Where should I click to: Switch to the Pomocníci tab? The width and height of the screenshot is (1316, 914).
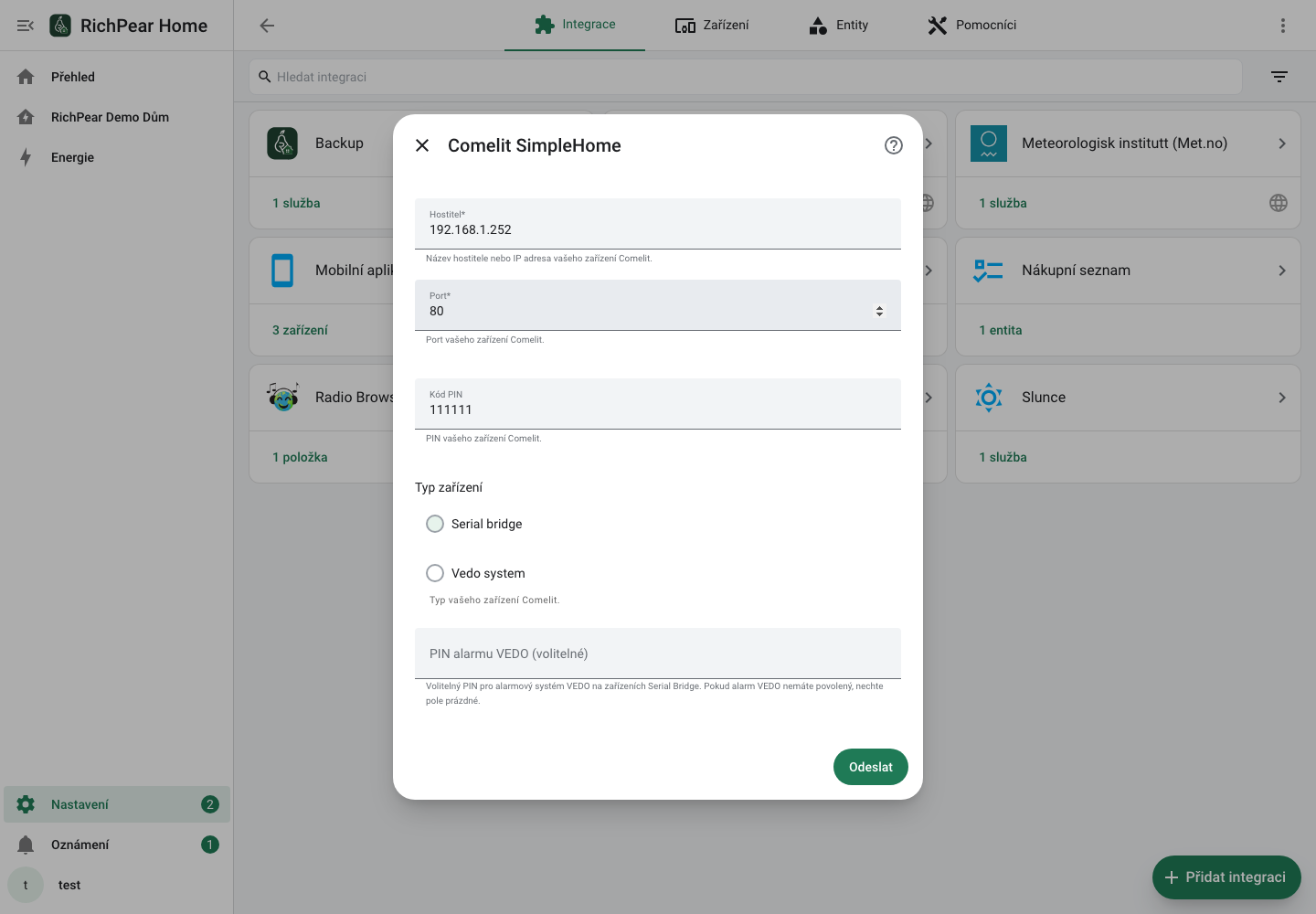coord(971,25)
